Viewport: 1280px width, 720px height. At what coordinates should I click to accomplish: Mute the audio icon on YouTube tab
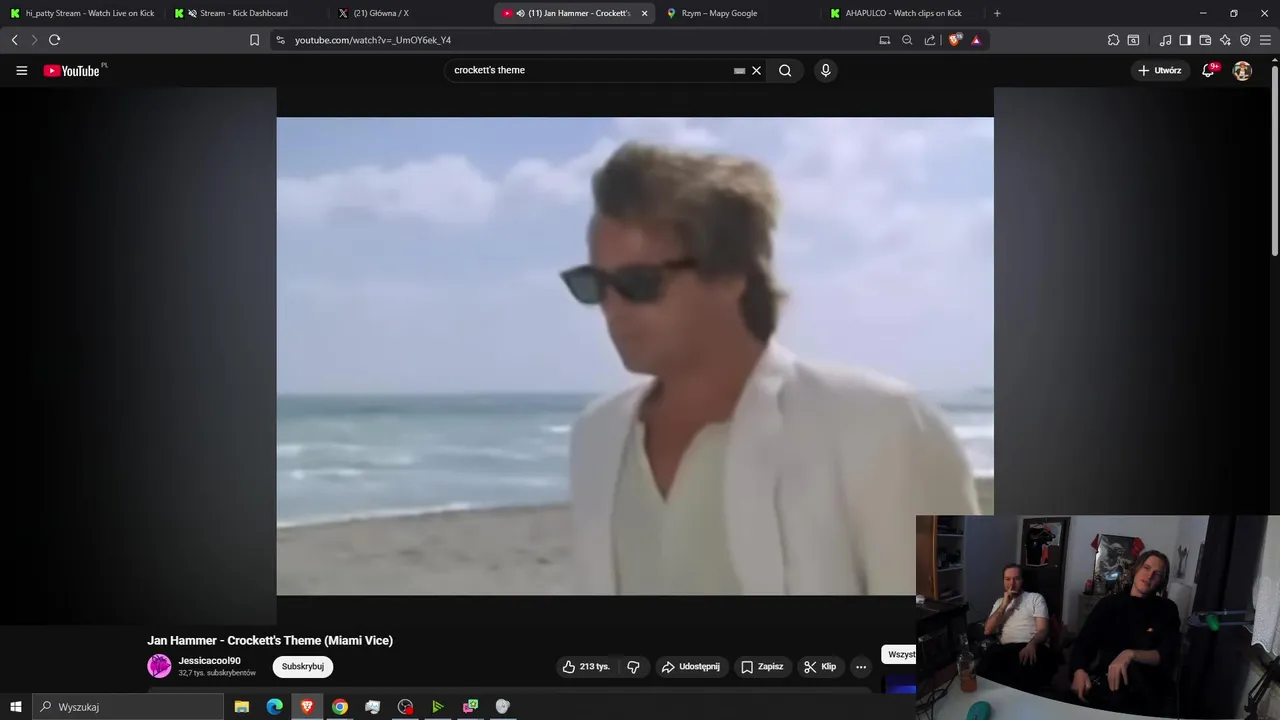[521, 13]
